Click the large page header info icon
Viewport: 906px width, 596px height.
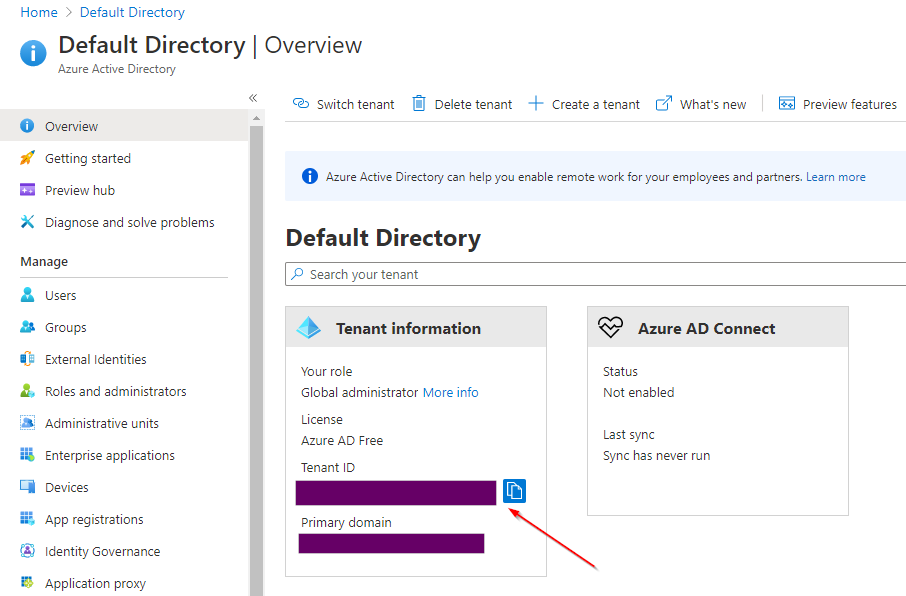[34, 53]
